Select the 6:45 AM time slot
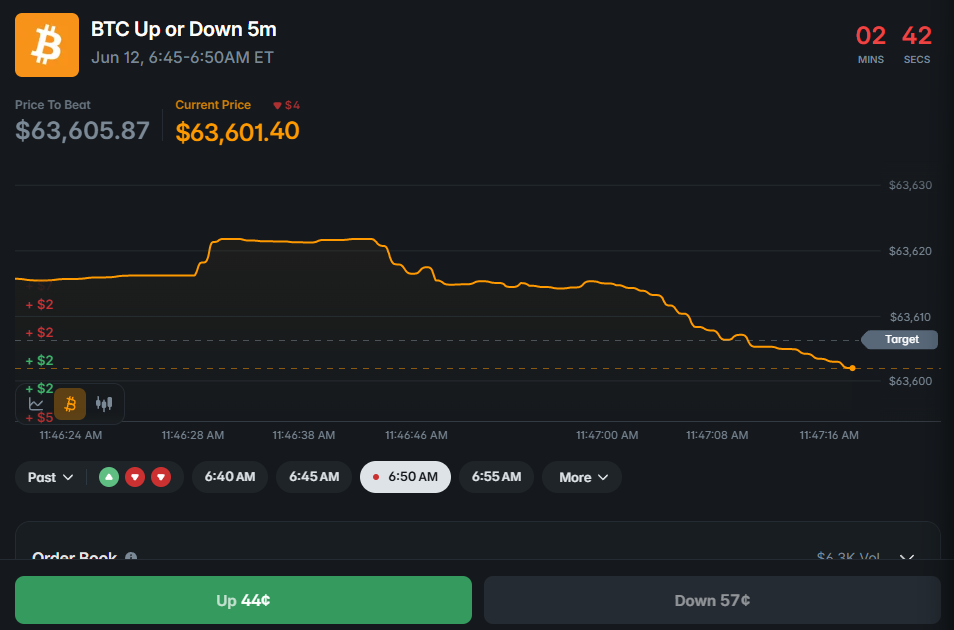Image resolution: width=954 pixels, height=630 pixels. [314, 477]
